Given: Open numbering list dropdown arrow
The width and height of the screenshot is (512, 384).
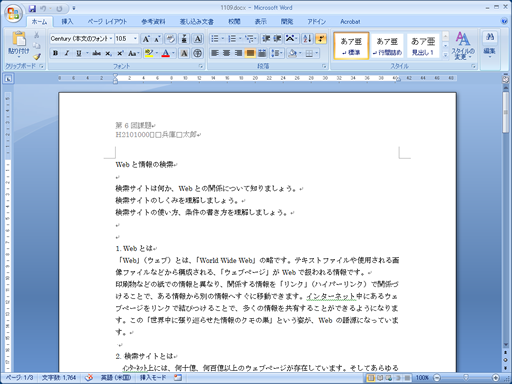Looking at the screenshot, I should click(x=240, y=39).
